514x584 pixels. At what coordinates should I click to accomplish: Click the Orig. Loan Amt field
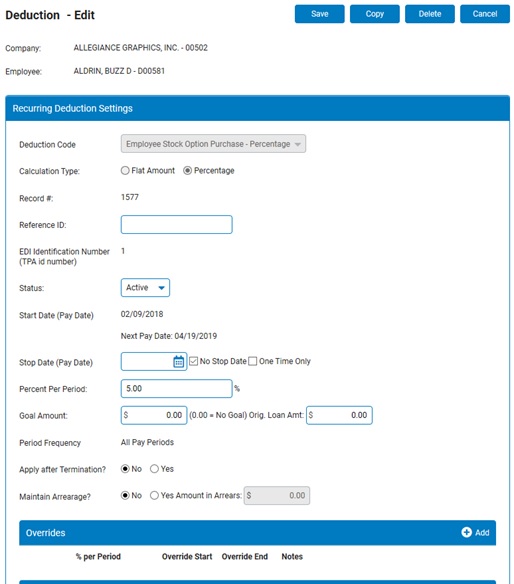[339, 415]
